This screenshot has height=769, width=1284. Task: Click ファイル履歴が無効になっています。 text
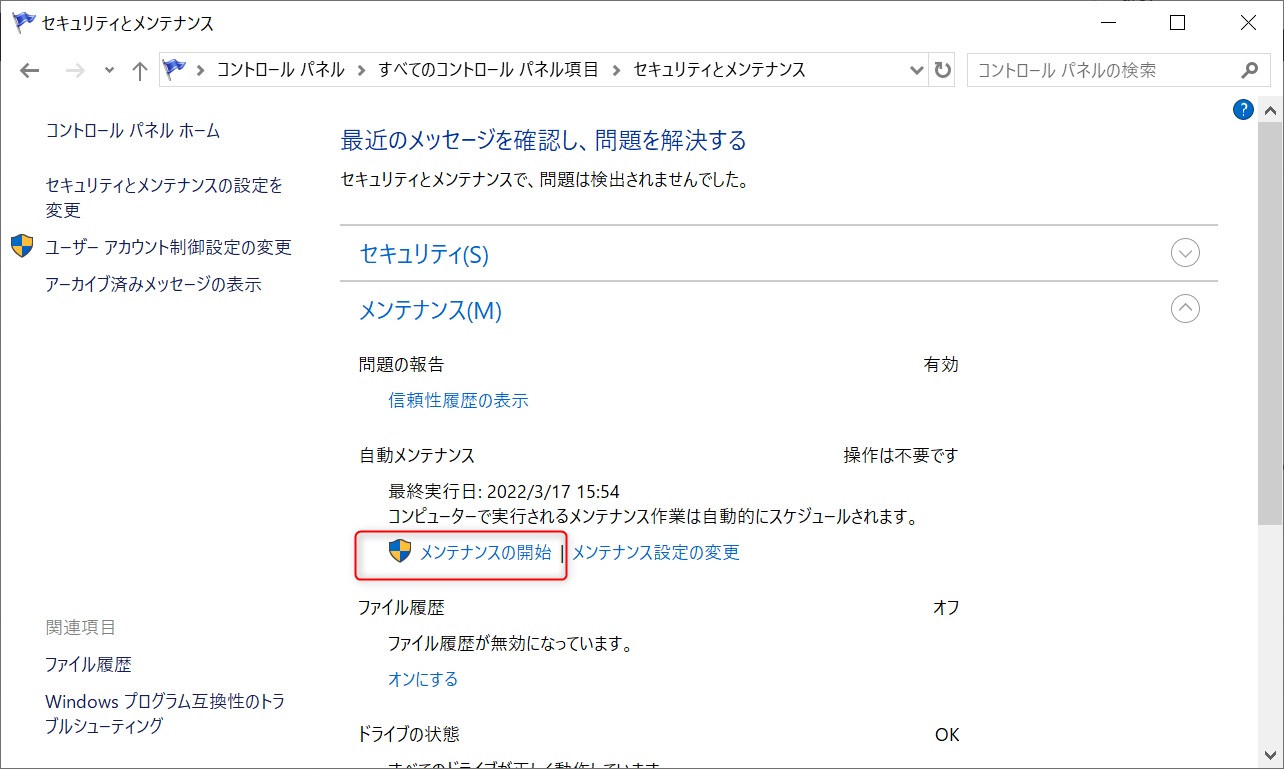(x=511, y=643)
